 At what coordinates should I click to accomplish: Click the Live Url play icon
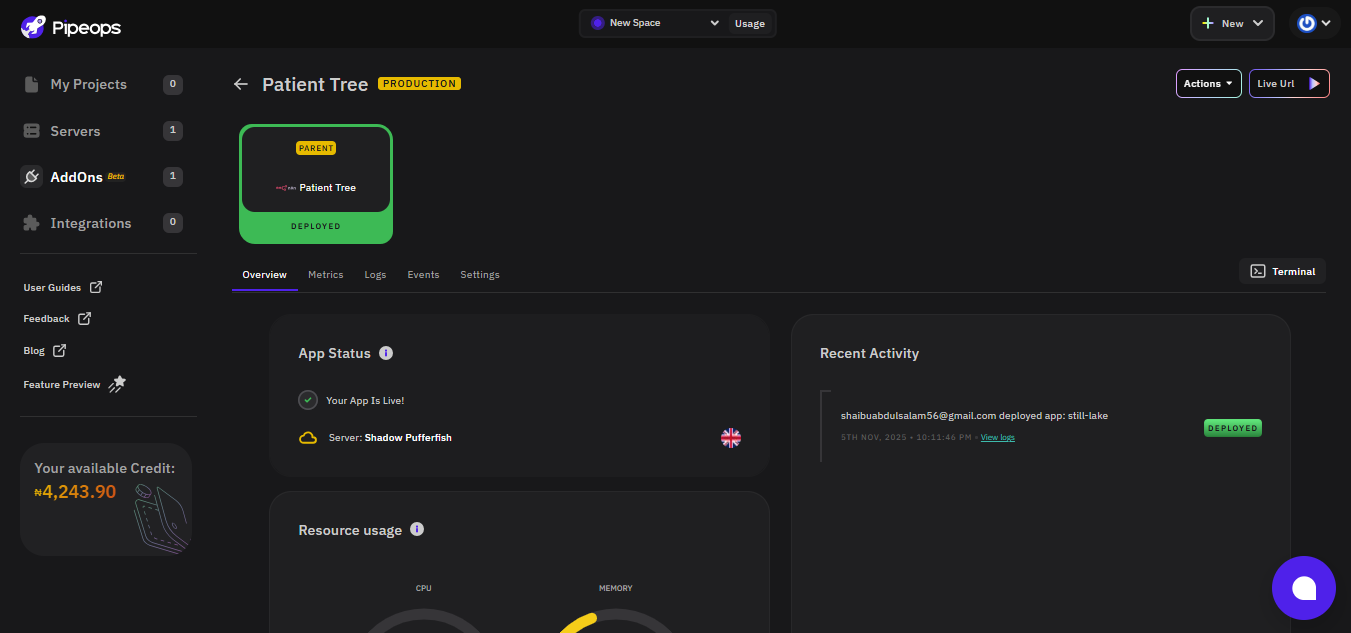[1314, 84]
